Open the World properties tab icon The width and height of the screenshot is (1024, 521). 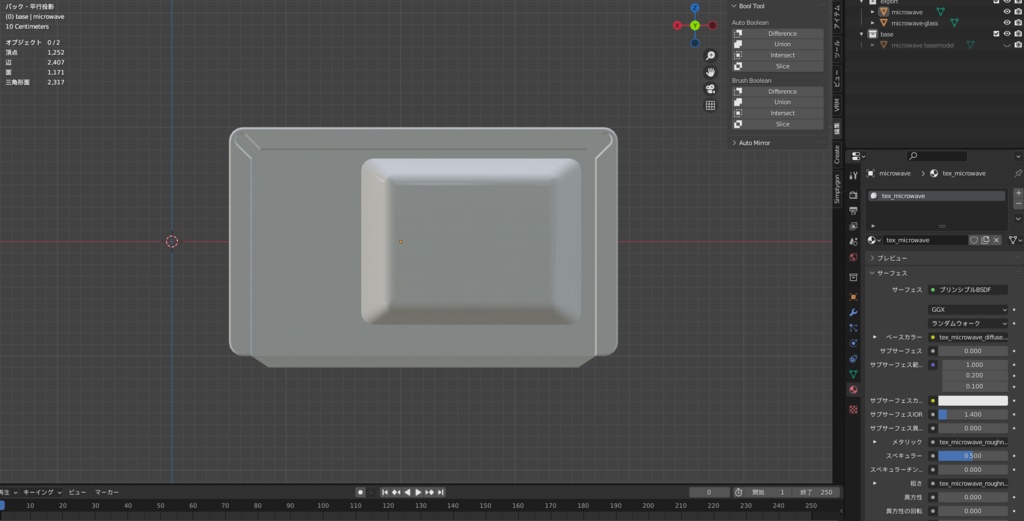(853, 258)
